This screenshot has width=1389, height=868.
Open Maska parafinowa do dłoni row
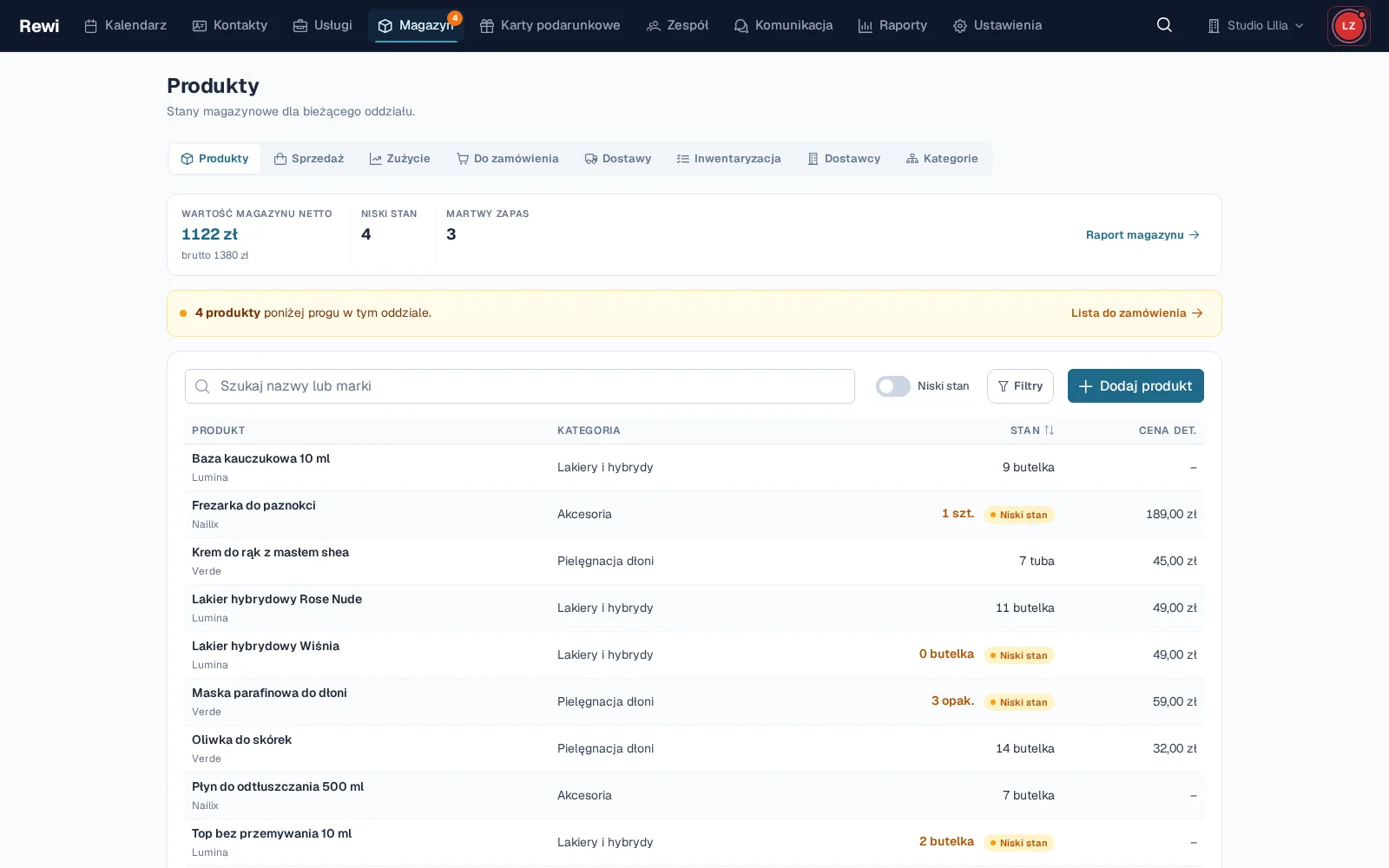click(x=694, y=701)
